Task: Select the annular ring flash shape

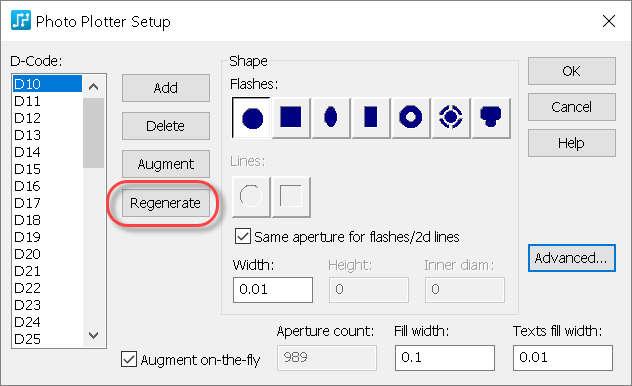Action: [x=410, y=118]
